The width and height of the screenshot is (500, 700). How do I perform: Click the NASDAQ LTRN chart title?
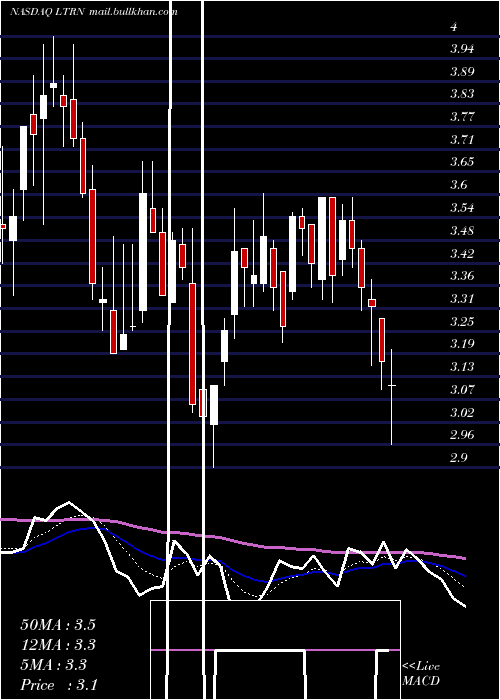[x=94, y=11]
